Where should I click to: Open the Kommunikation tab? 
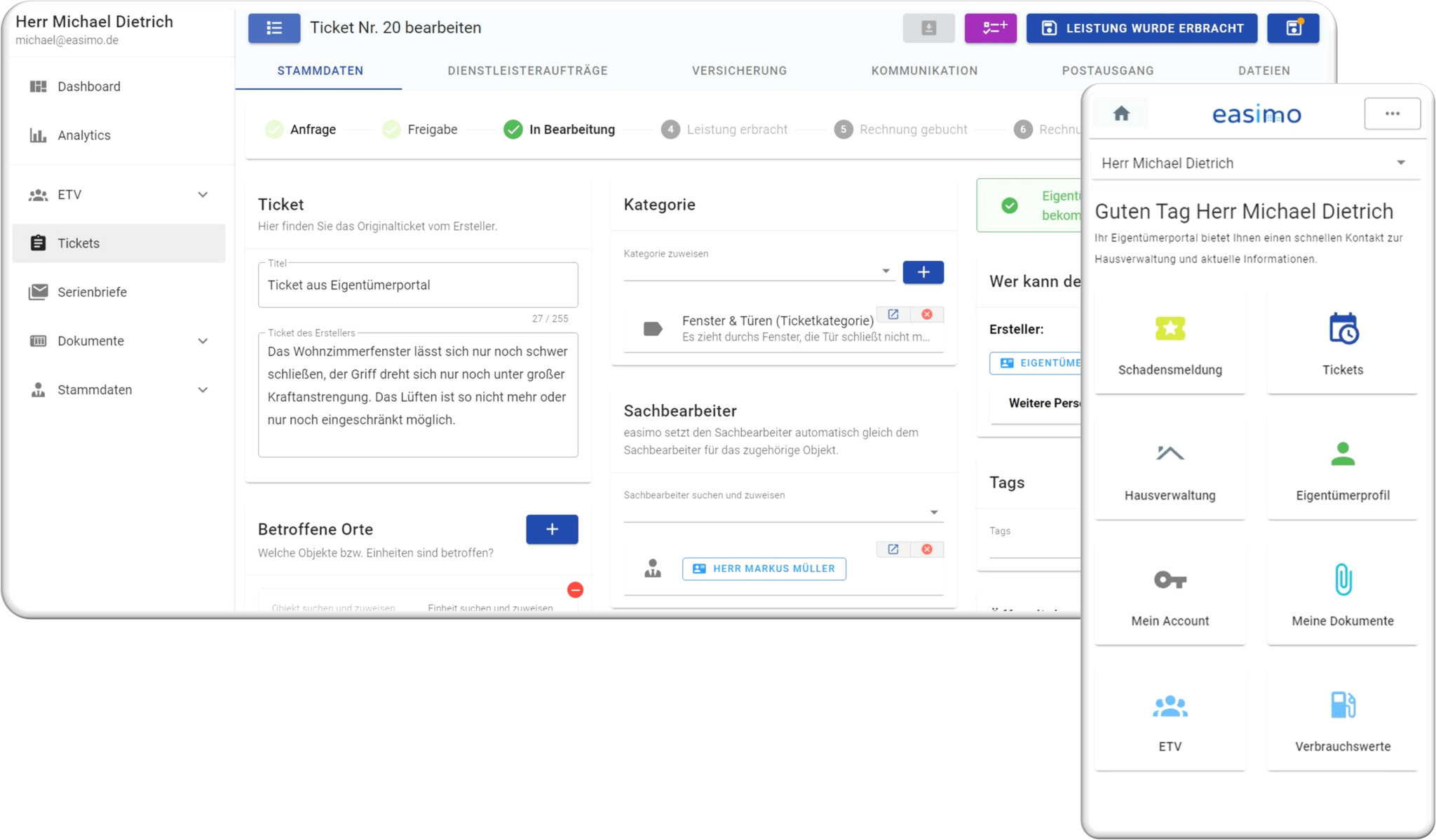point(924,70)
